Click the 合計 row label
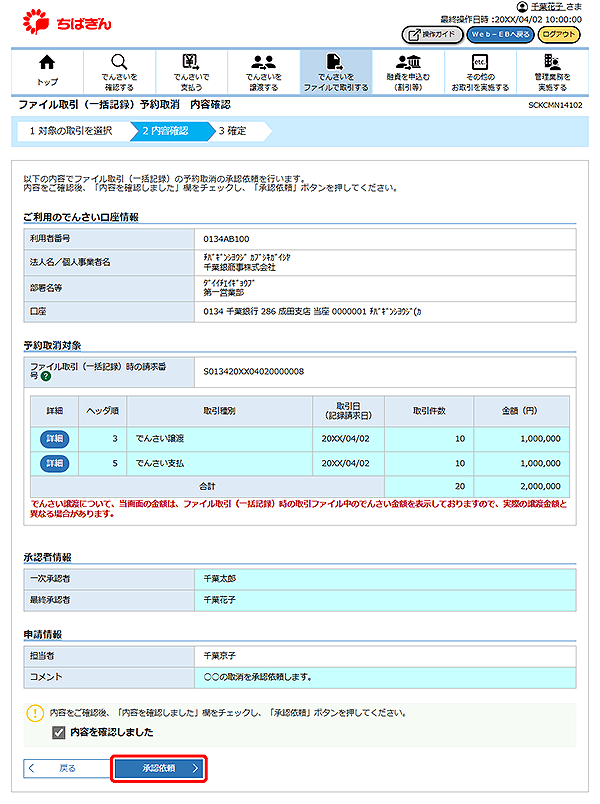 click(x=207, y=486)
